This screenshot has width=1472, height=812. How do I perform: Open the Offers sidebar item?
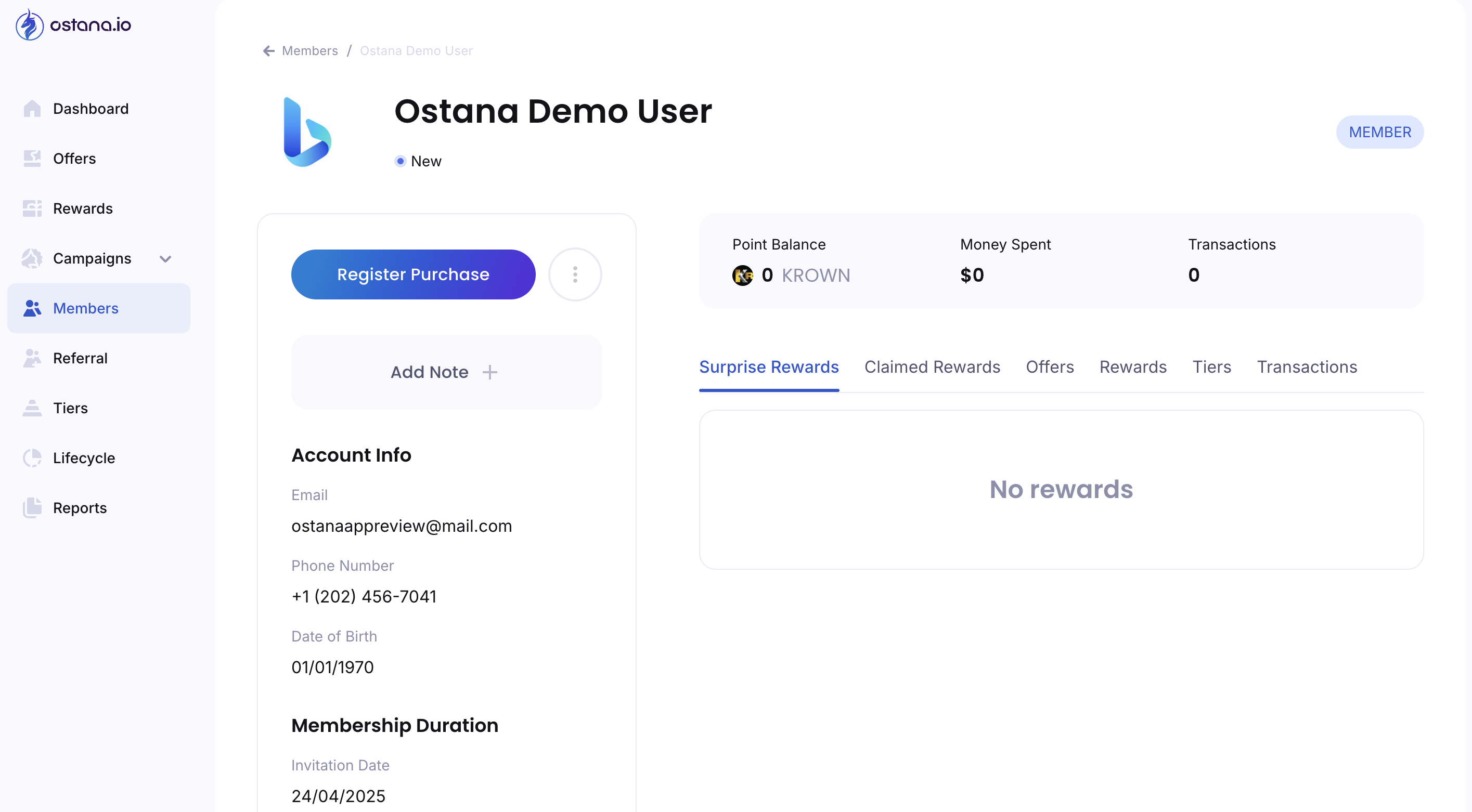(x=99, y=158)
